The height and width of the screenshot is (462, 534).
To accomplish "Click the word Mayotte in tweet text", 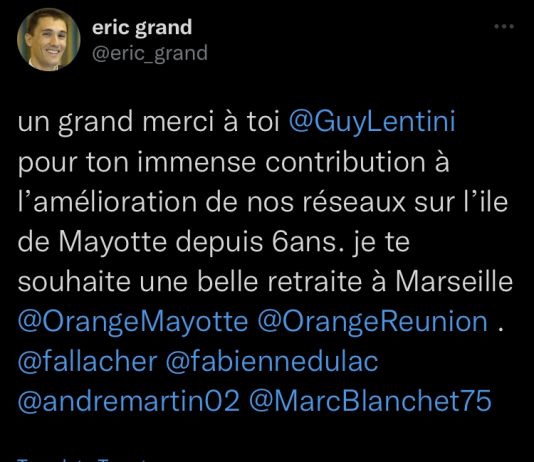I will coord(113,243).
